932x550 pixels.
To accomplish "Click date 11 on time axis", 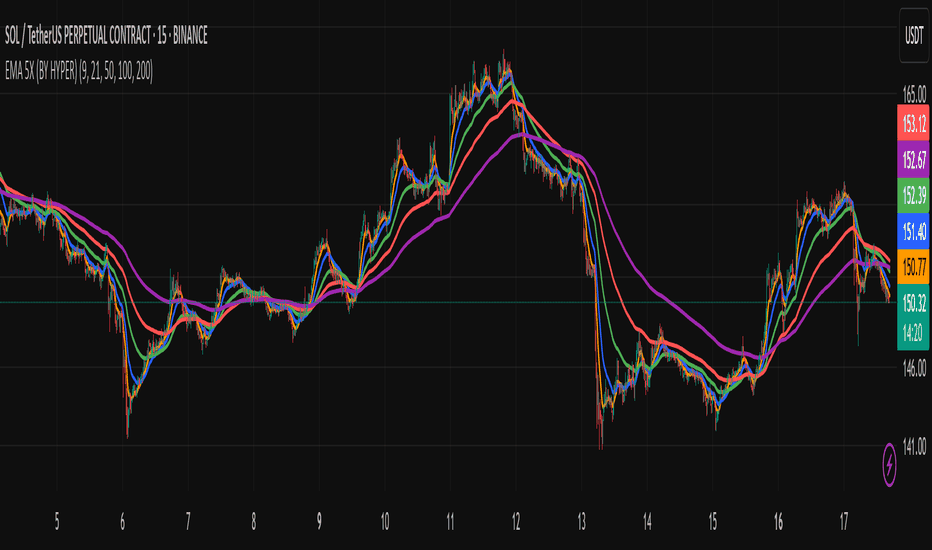I will click(x=450, y=521).
